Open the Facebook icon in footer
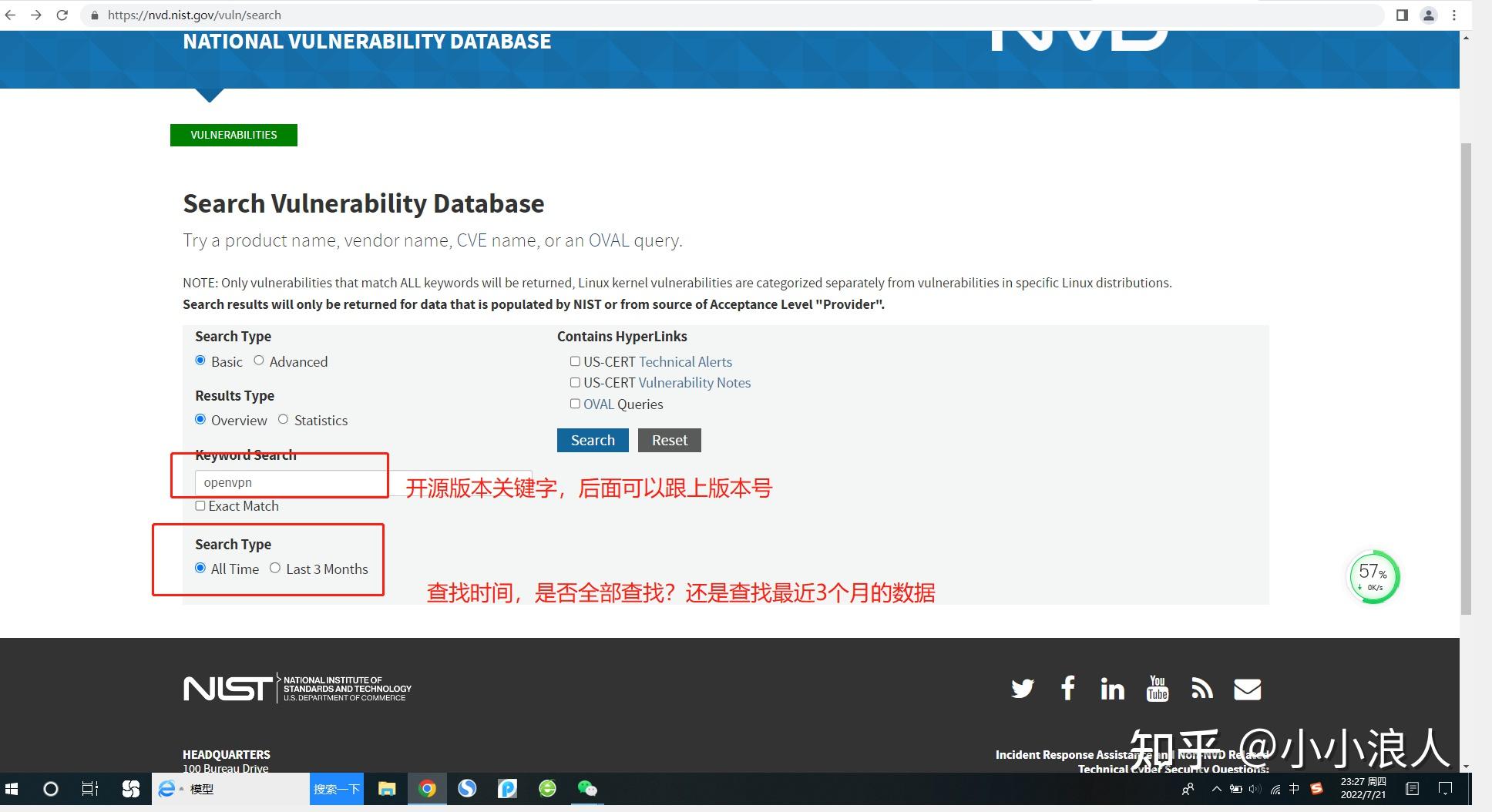Image resolution: width=1492 pixels, height=812 pixels. [x=1067, y=688]
